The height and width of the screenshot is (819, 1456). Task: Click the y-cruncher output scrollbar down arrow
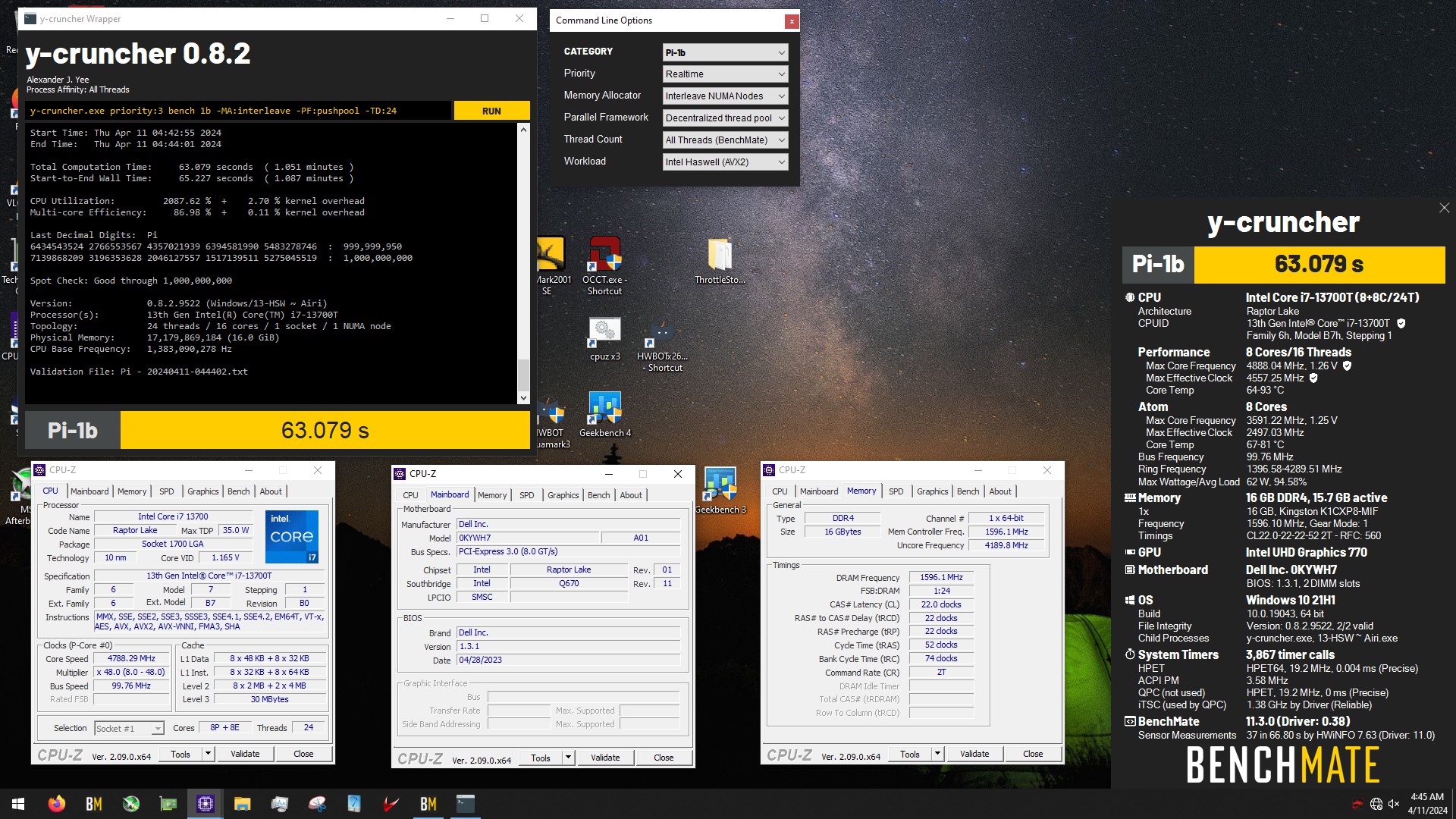[523, 397]
